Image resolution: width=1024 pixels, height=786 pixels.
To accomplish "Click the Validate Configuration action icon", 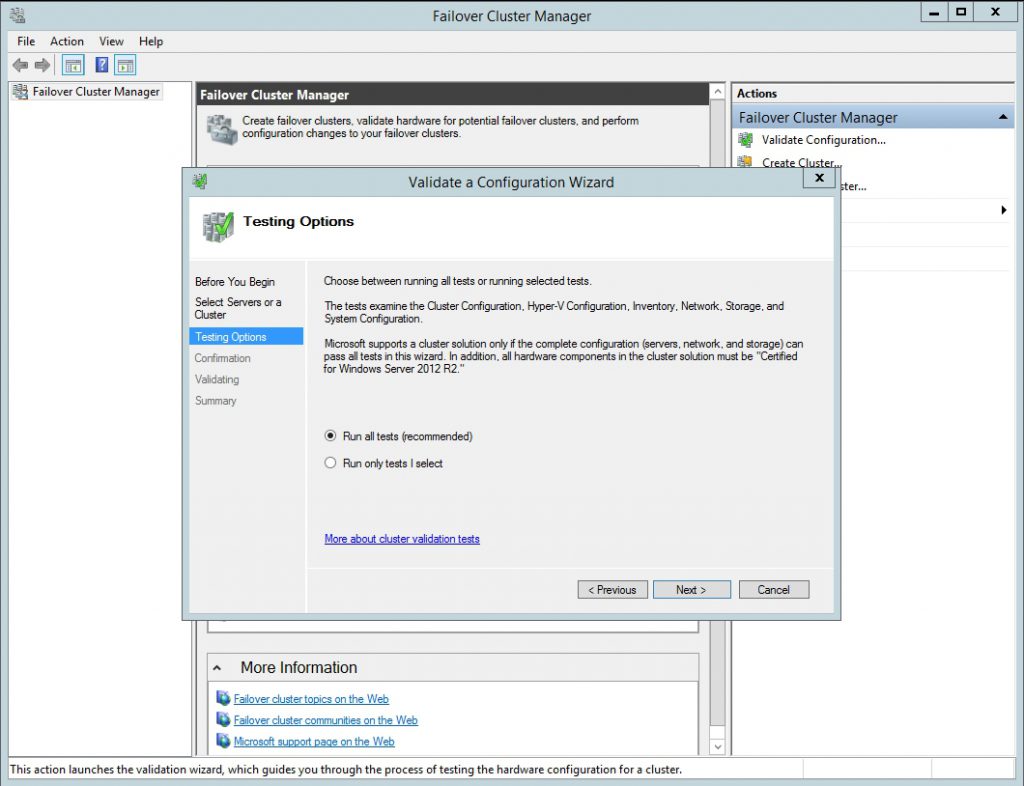I will tap(746, 140).
